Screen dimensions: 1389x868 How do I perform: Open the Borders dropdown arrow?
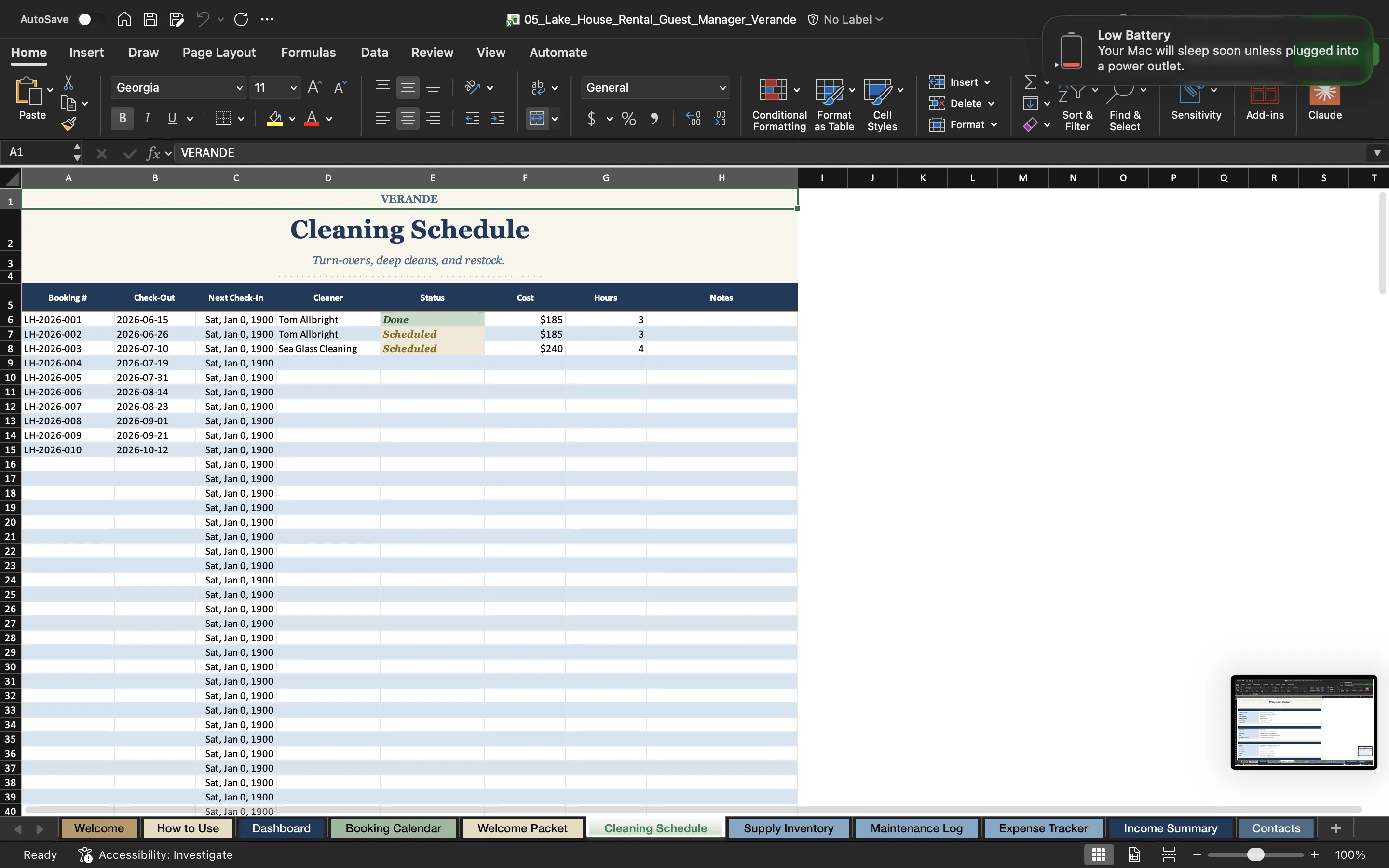click(241, 119)
